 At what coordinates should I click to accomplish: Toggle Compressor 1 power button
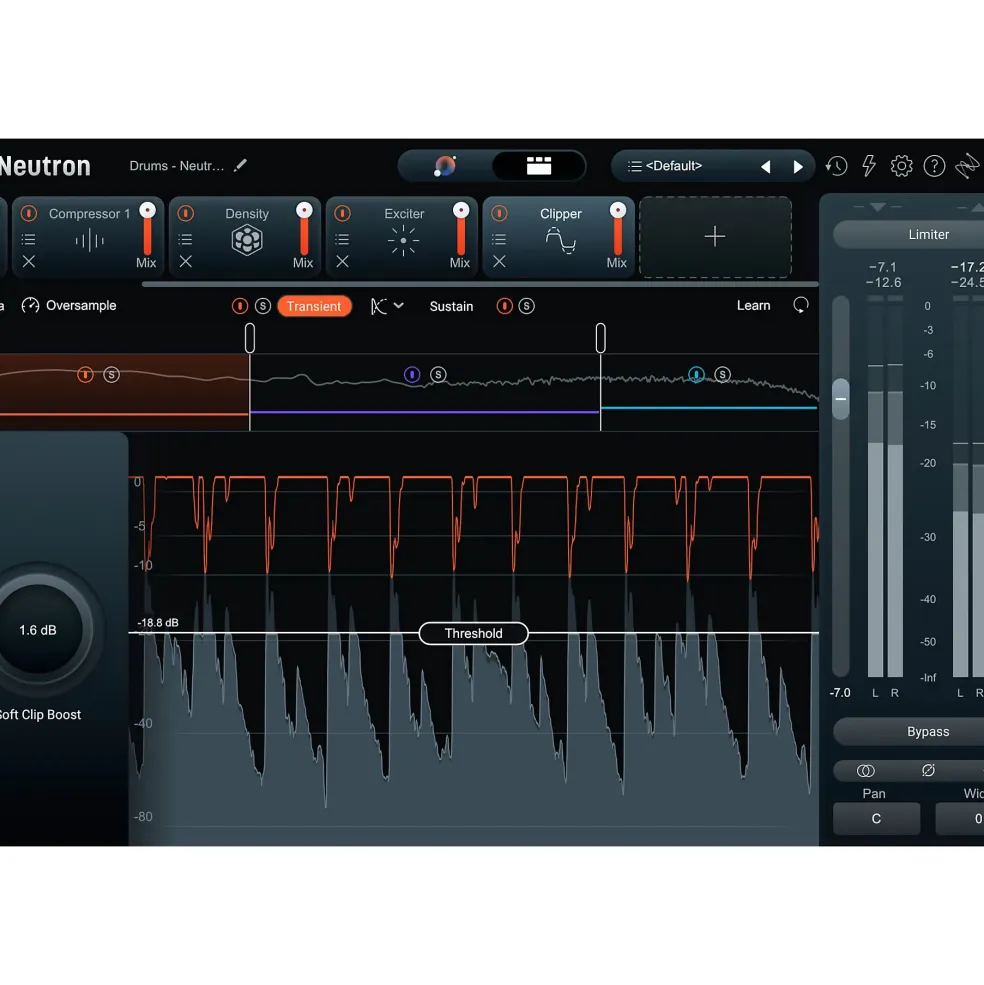(29, 214)
